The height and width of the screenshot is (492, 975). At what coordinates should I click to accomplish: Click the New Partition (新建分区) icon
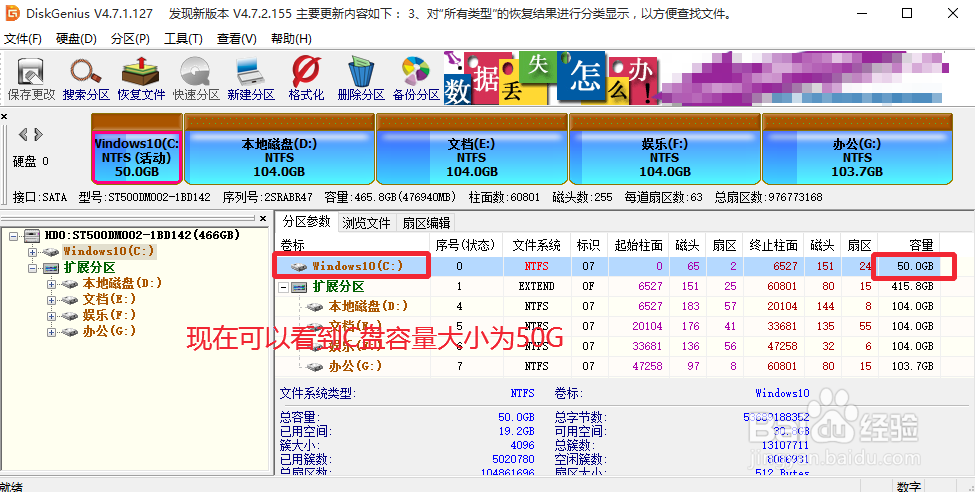(x=251, y=79)
